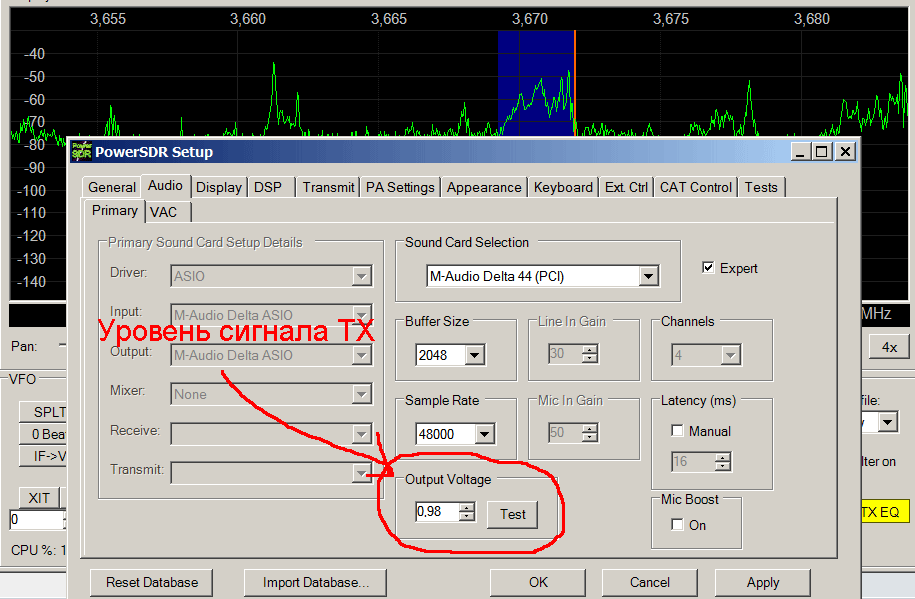Open the Sample Rate dropdown

(485, 434)
